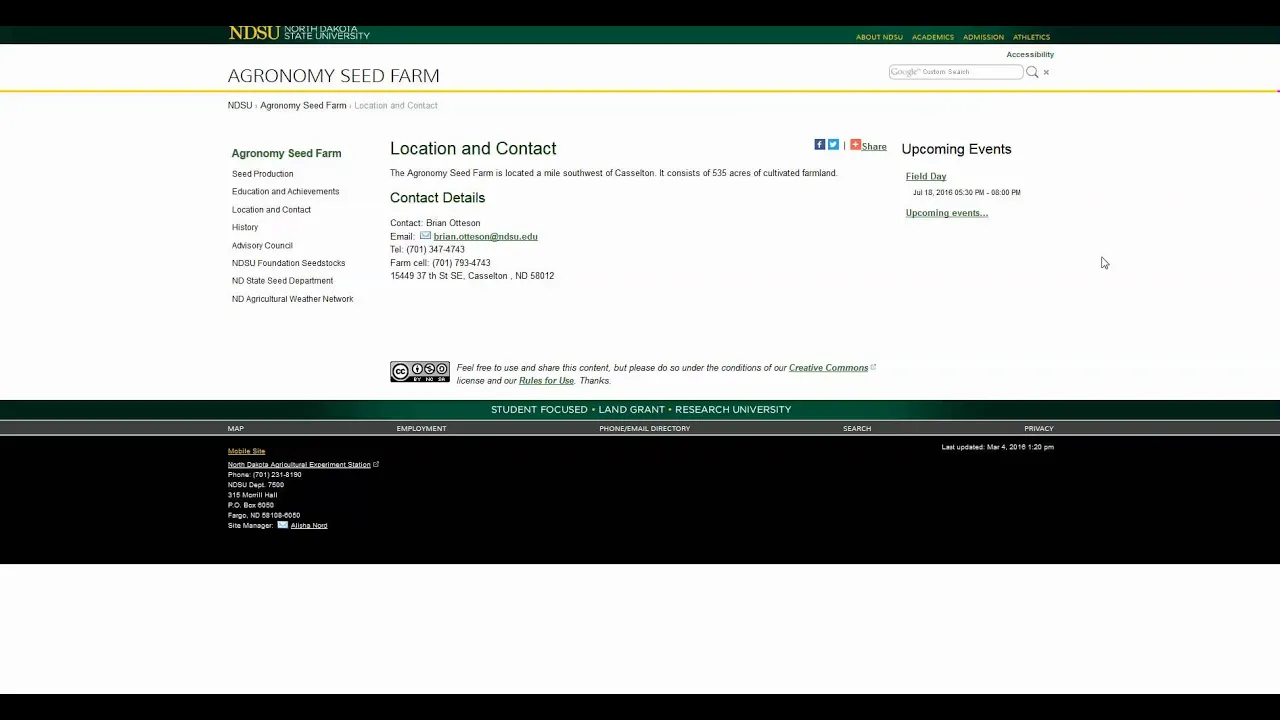
Task: Switch to Mobile Site link
Action: [x=247, y=451]
